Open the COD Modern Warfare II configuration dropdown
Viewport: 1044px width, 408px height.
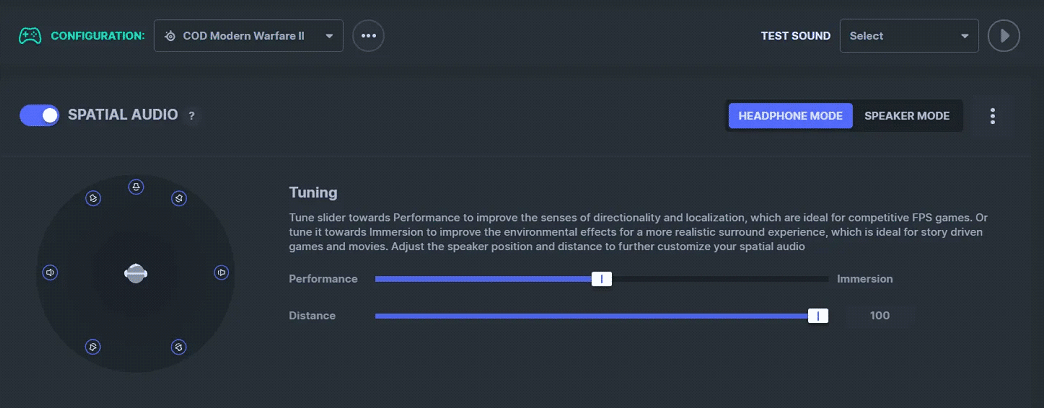[249, 36]
